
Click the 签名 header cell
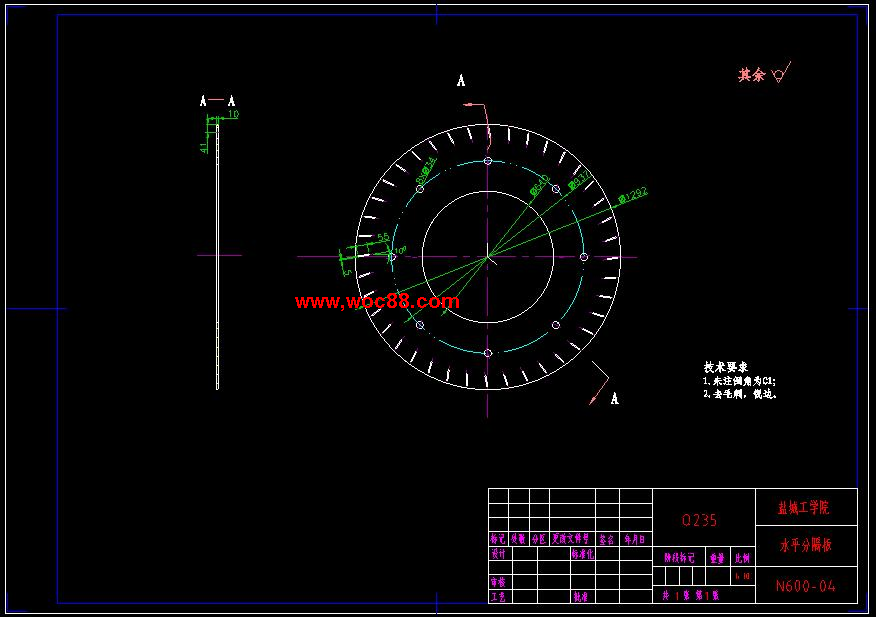(x=607, y=539)
